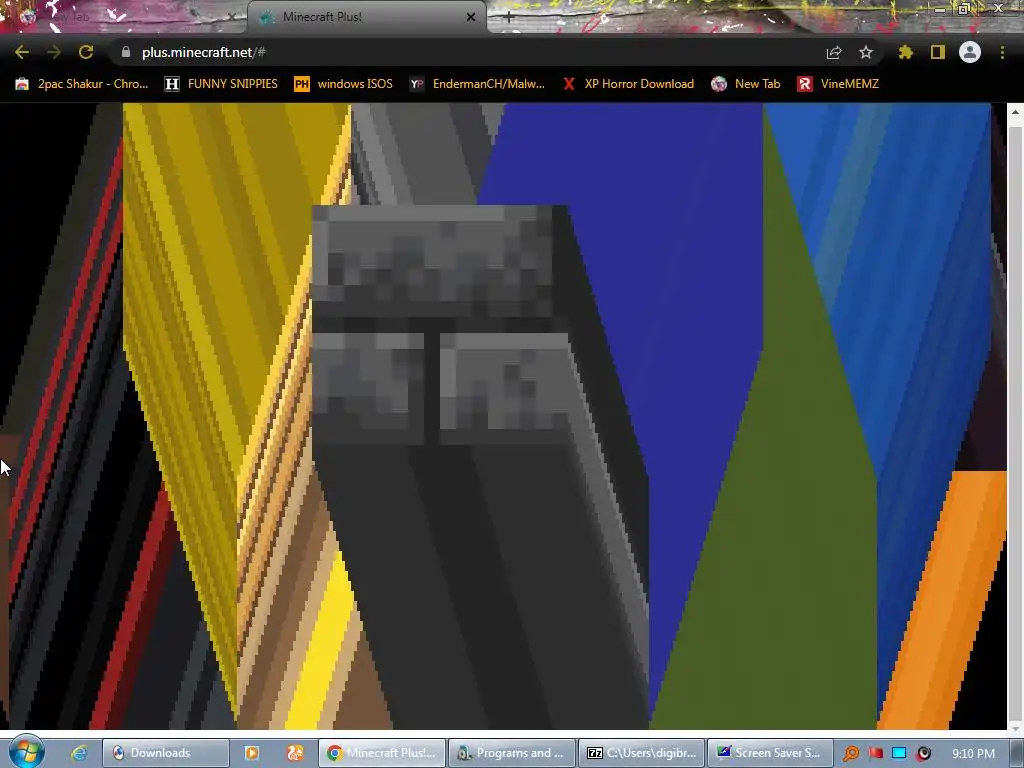Viewport: 1024px width, 768px height.
Task: Reload the Minecraft Plus page
Action: pyautogui.click(x=86, y=52)
